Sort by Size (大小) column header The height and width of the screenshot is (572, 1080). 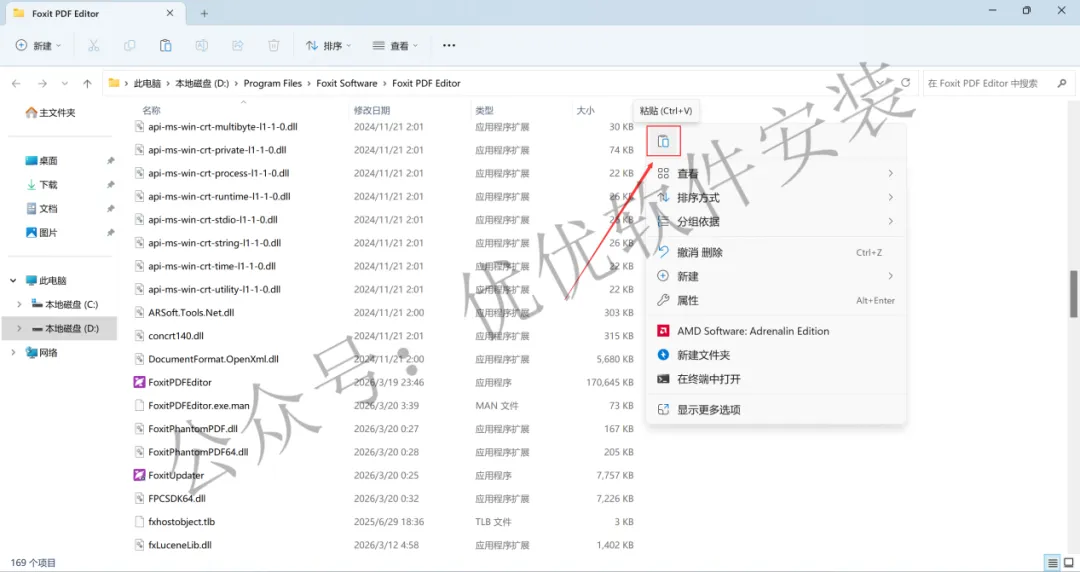pyautogui.click(x=585, y=110)
